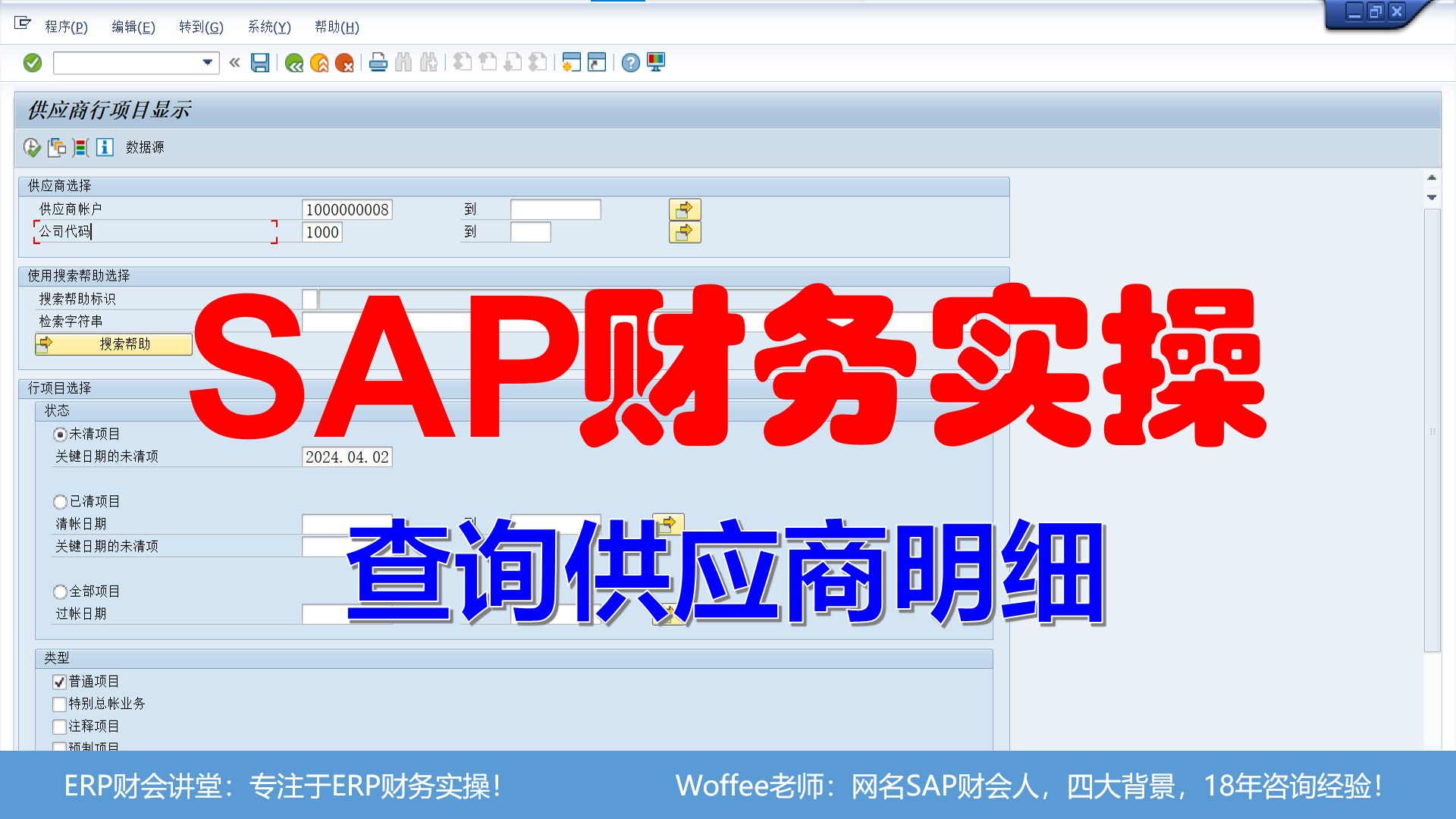Image resolution: width=1456 pixels, height=819 pixels.
Task: Click the command entry text field
Action: (127, 63)
